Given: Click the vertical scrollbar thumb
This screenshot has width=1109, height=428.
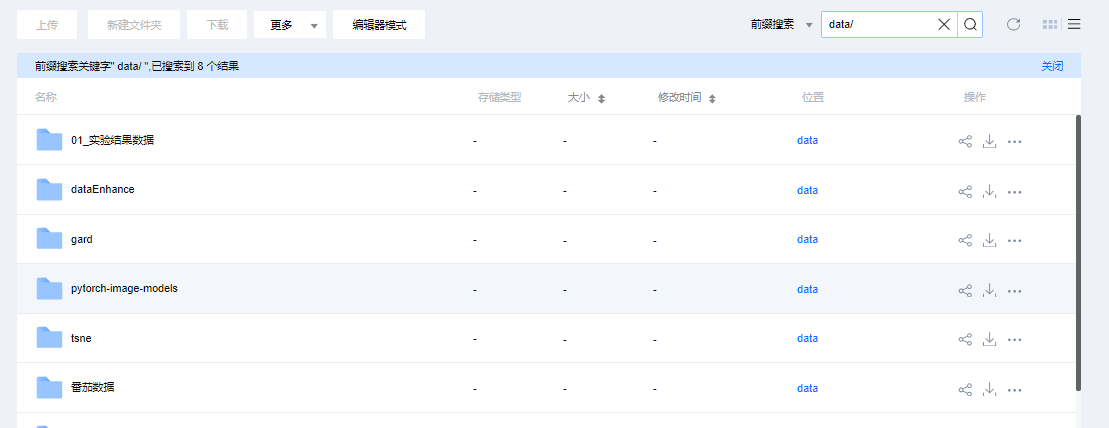Looking at the screenshot, I should tap(1078, 253).
